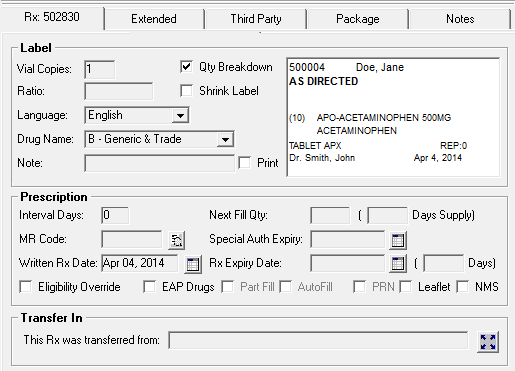The height and width of the screenshot is (371, 515).
Task: Enable the Leaflet checkbox
Action: point(406,287)
